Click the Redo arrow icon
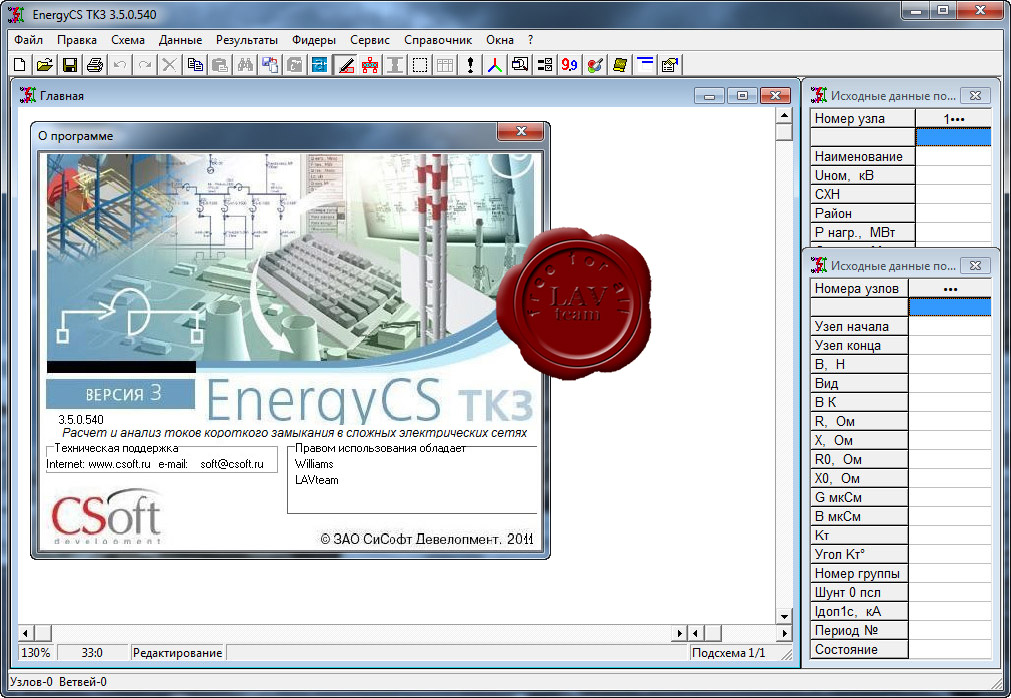This screenshot has height=698, width=1011. pyautogui.click(x=145, y=64)
